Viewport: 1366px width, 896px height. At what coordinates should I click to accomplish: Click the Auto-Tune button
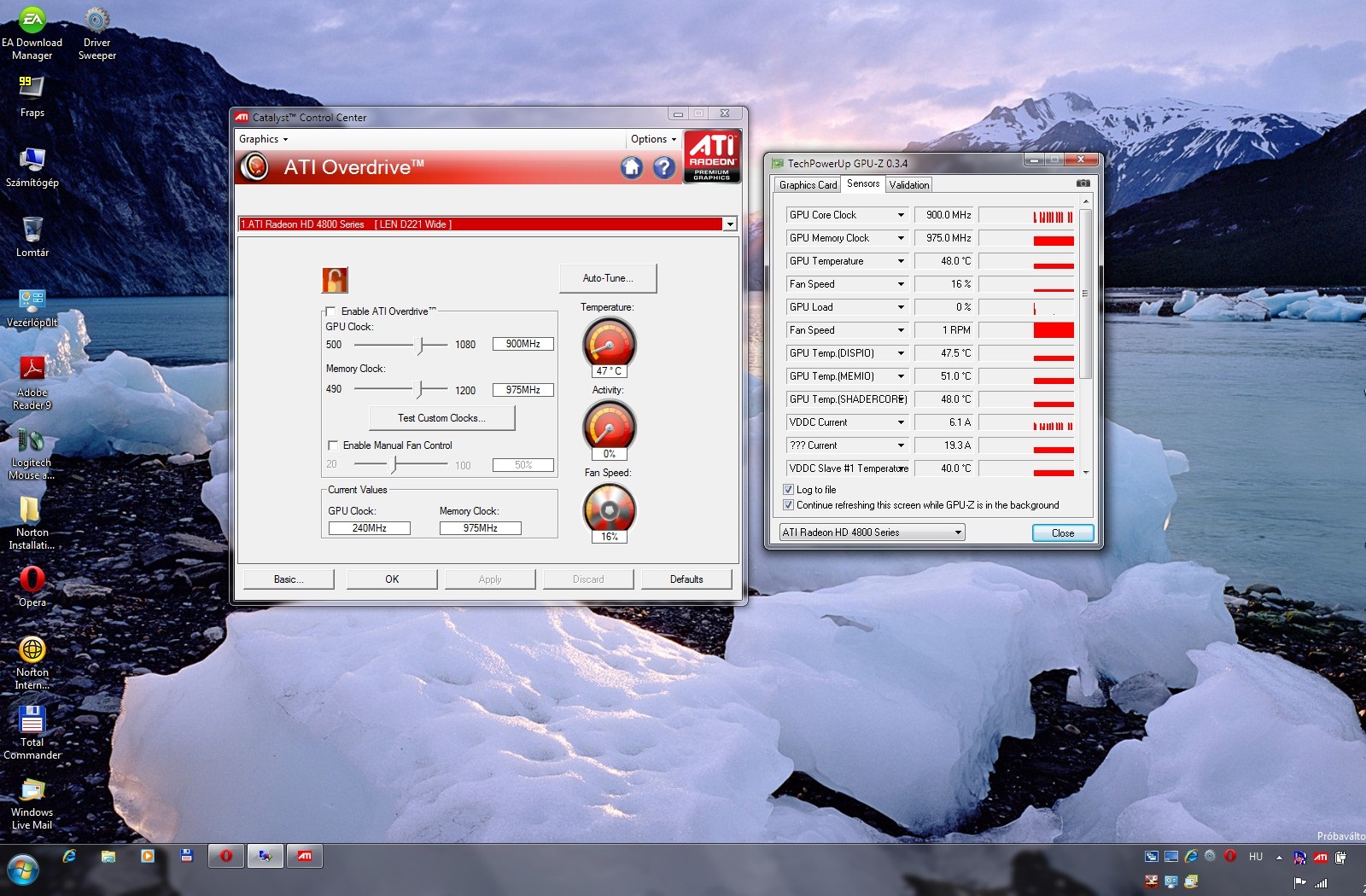click(608, 278)
